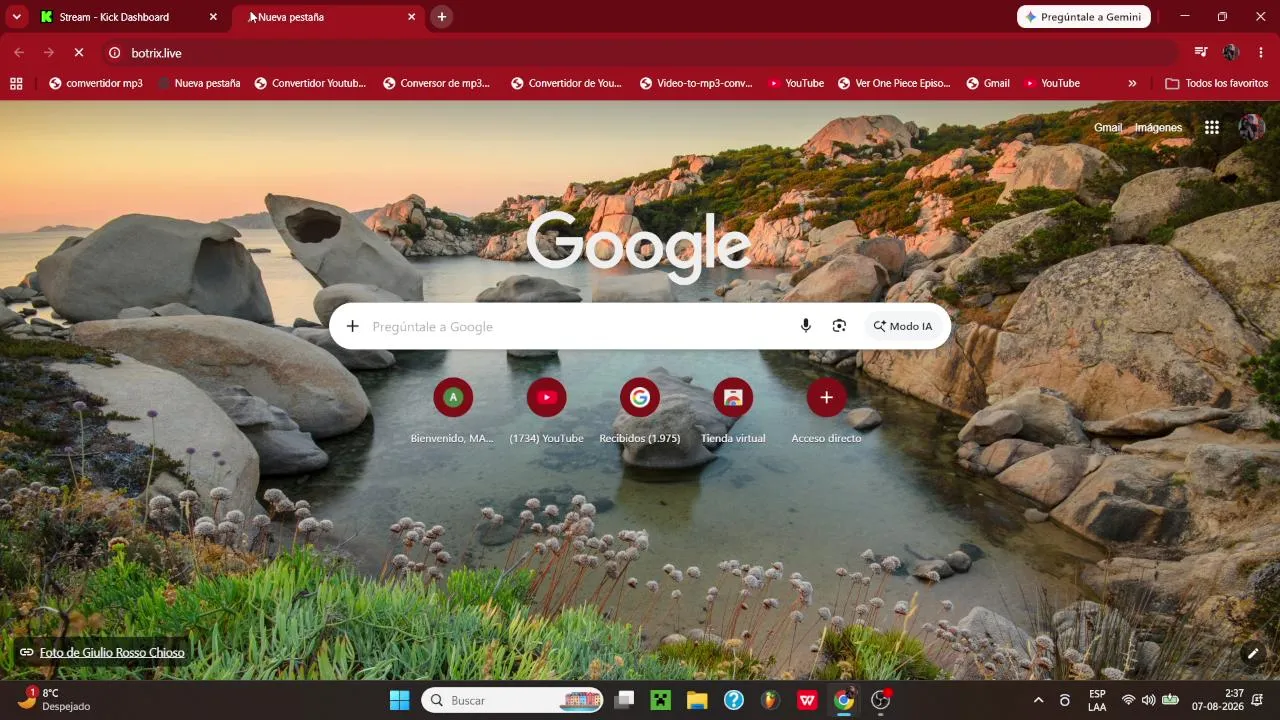Switch to the Stream - Kick Dashboard tab
The width and height of the screenshot is (1280, 720).
(129, 17)
